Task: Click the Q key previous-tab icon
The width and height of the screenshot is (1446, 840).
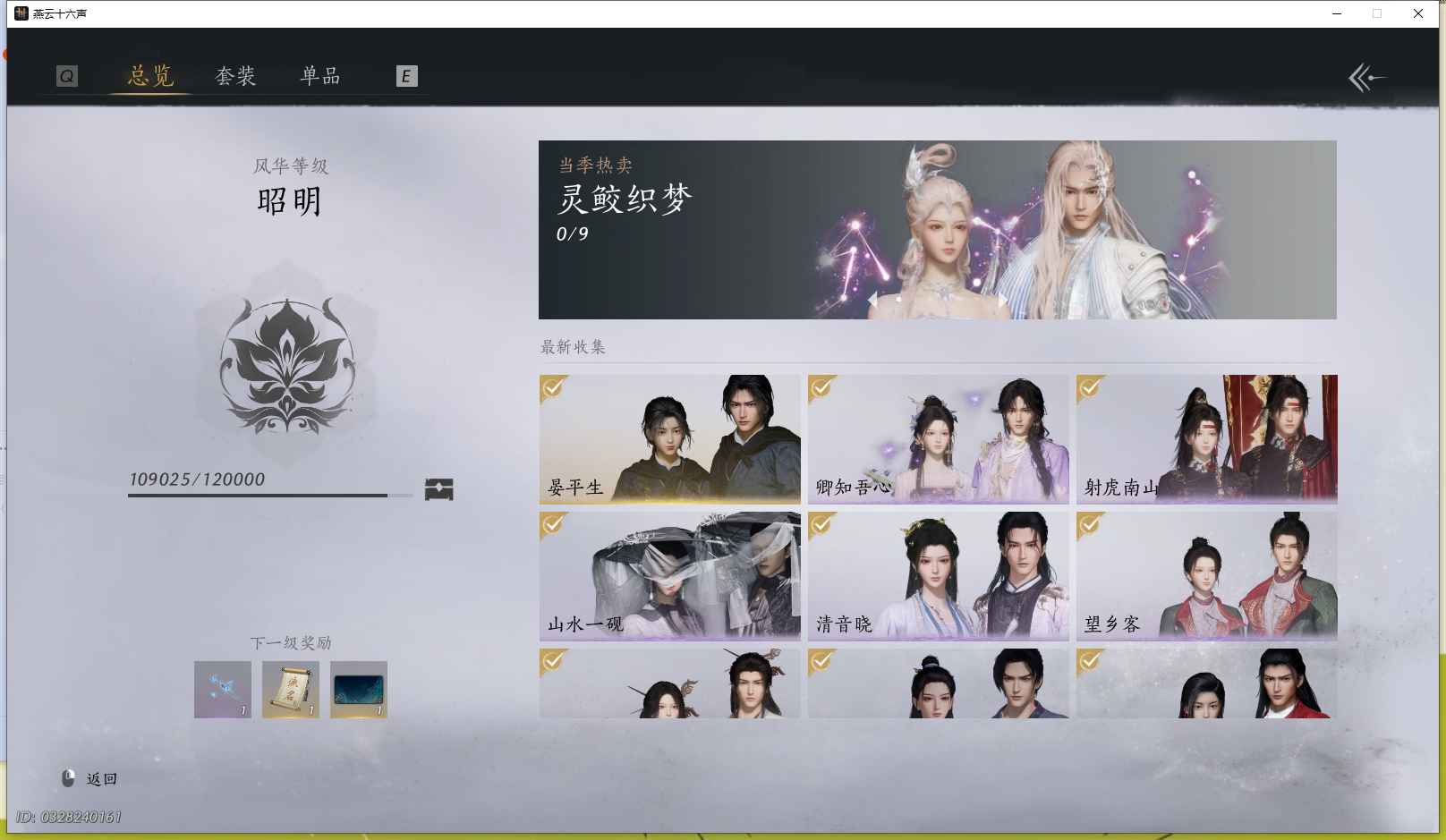Action: click(x=67, y=76)
